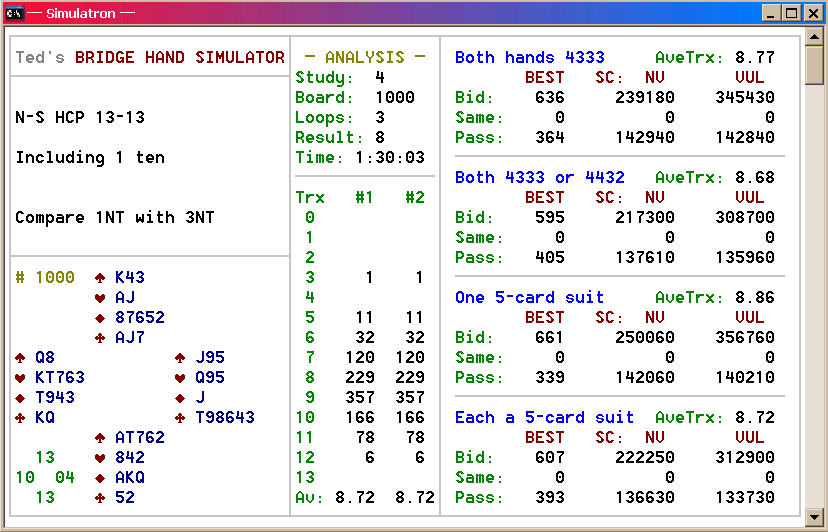This screenshot has height=532, width=828.
Task: Maximize the Simulatron window
Action: [790, 13]
